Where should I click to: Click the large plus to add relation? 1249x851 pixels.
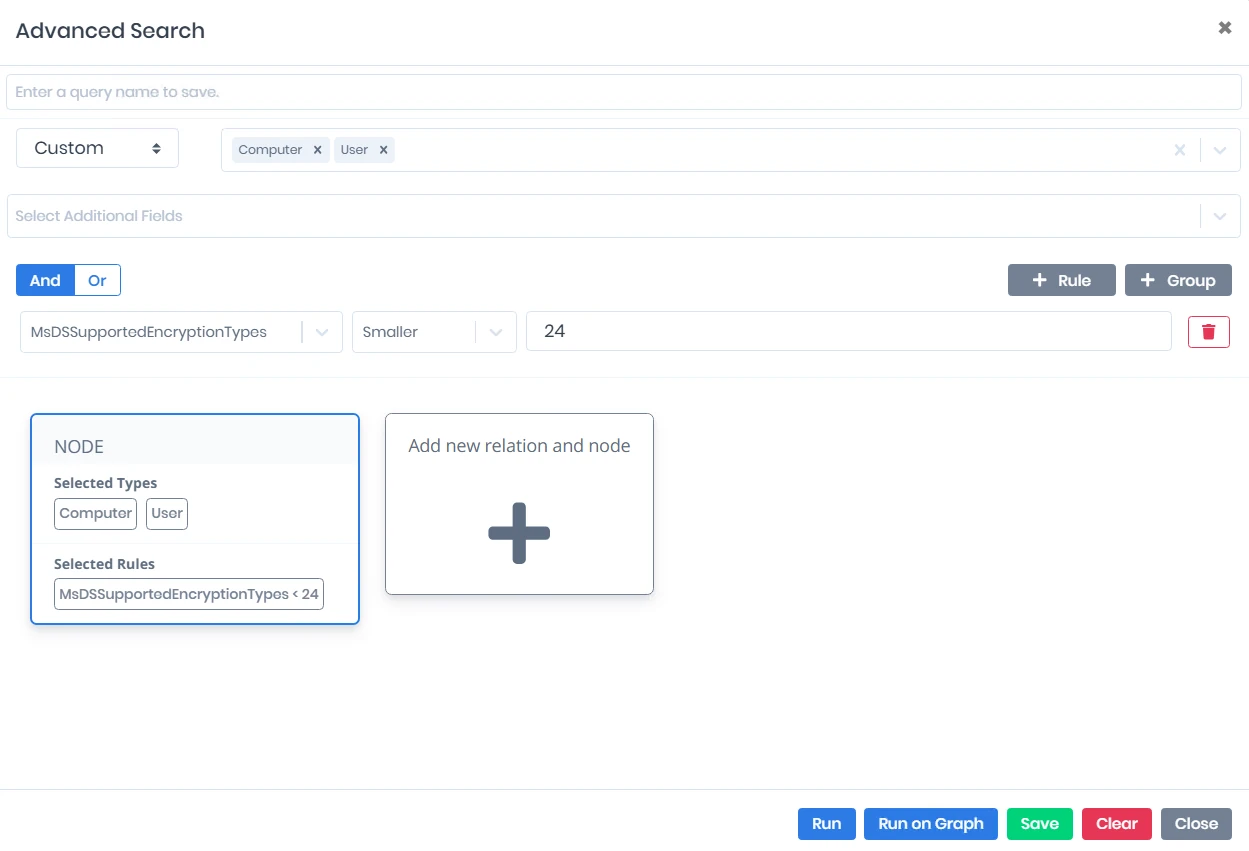pos(519,533)
